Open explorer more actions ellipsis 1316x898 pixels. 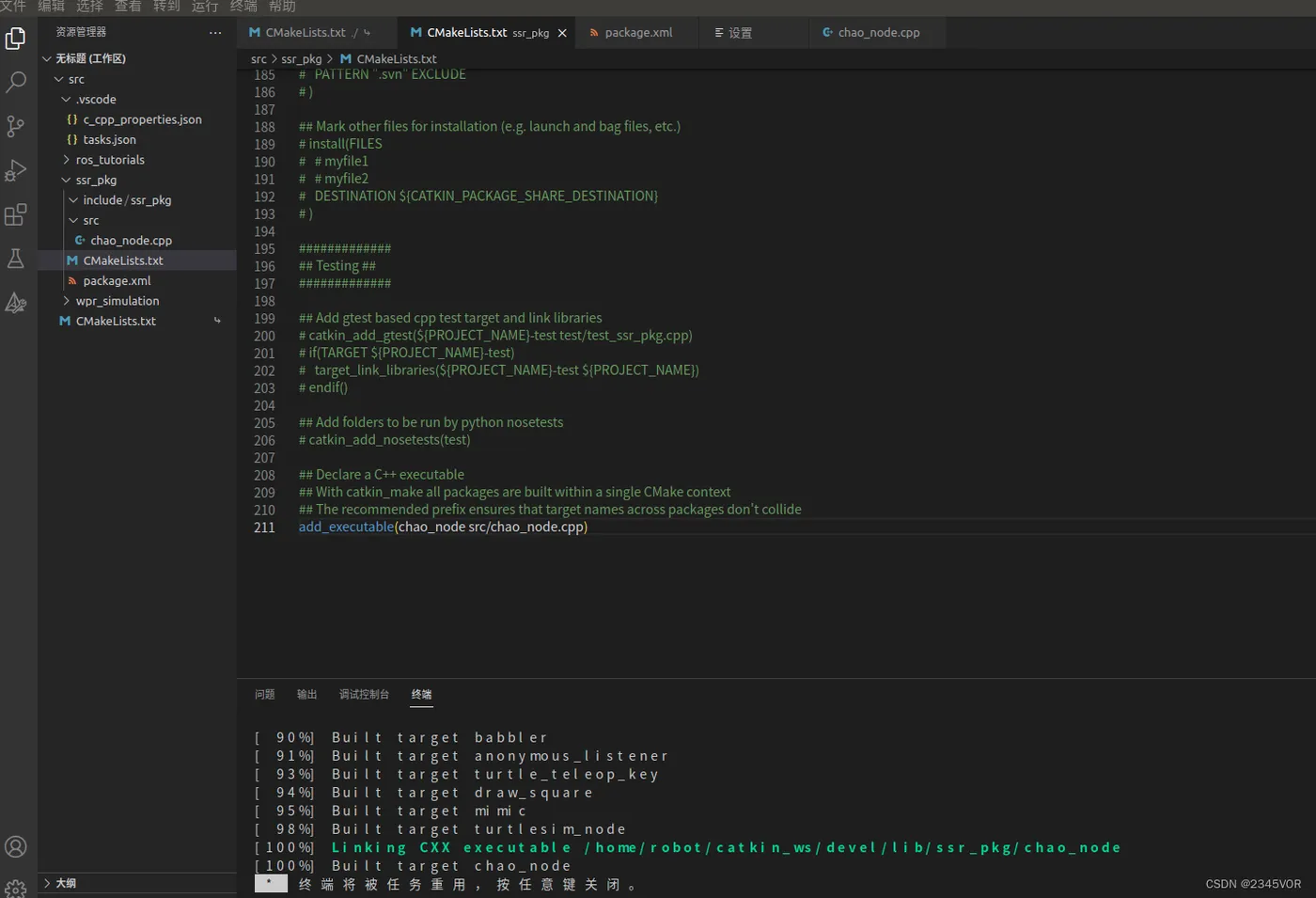point(215,32)
